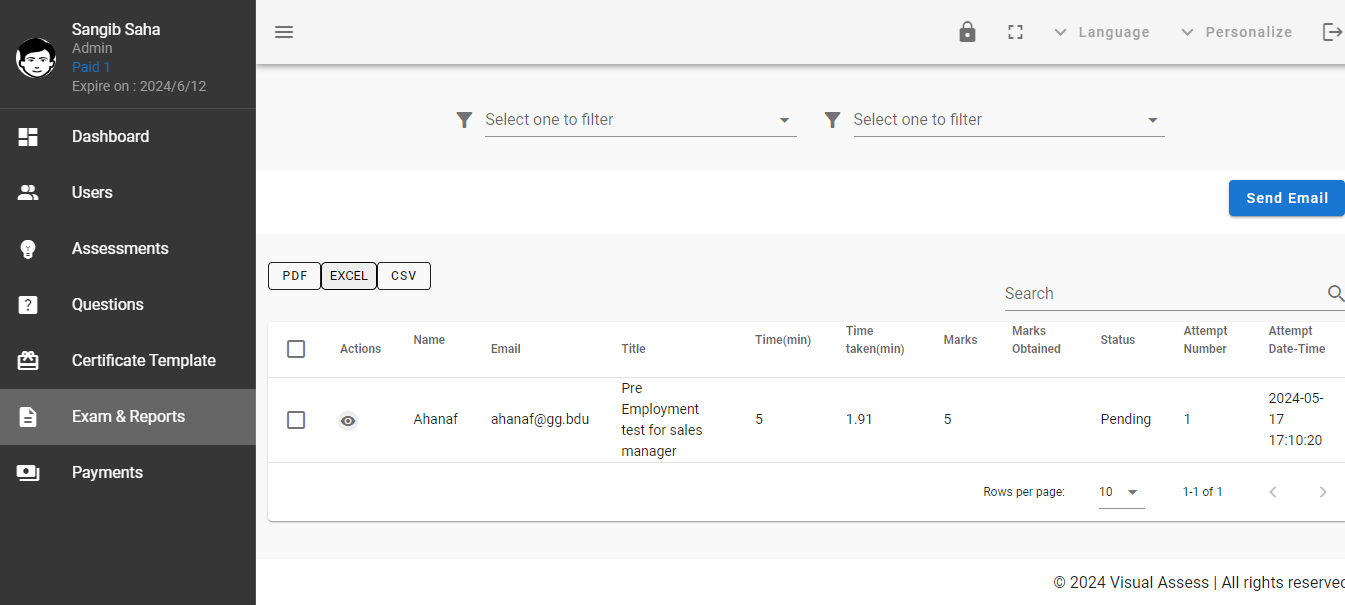Switch to the Dashboard section
1345x605 pixels.
110,136
